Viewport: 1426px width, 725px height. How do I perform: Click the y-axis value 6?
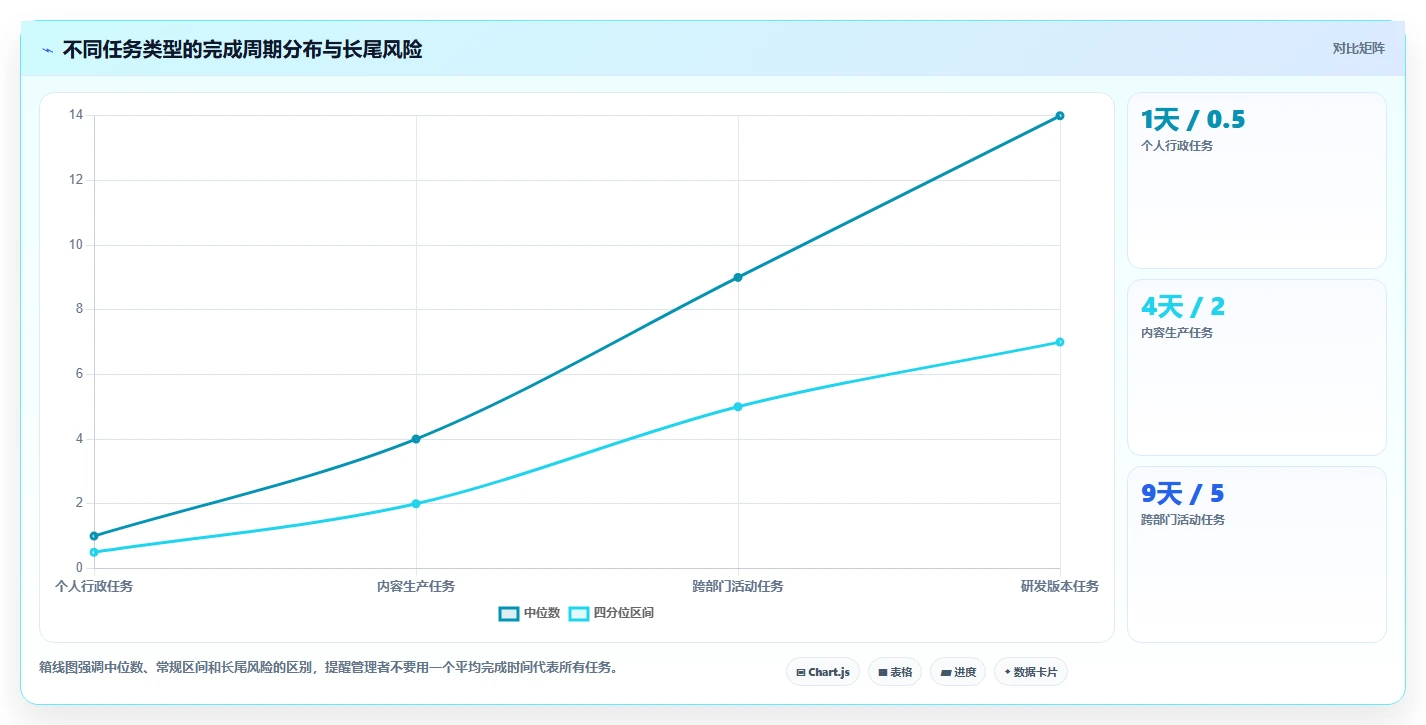[79, 374]
